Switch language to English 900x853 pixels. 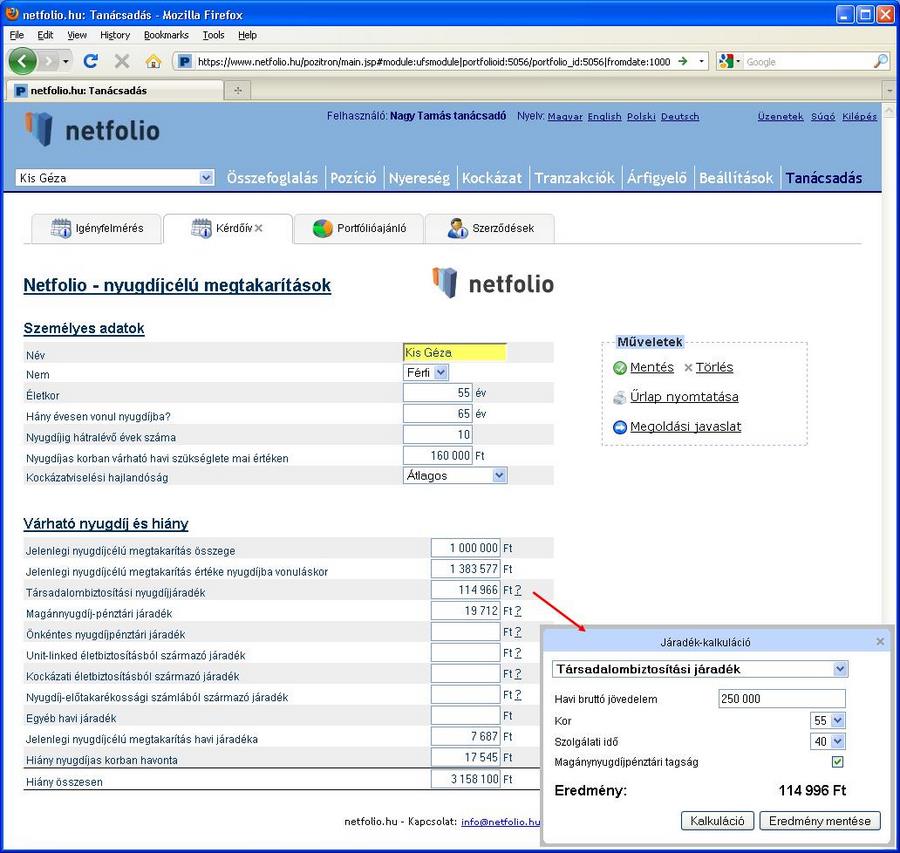tap(604, 117)
